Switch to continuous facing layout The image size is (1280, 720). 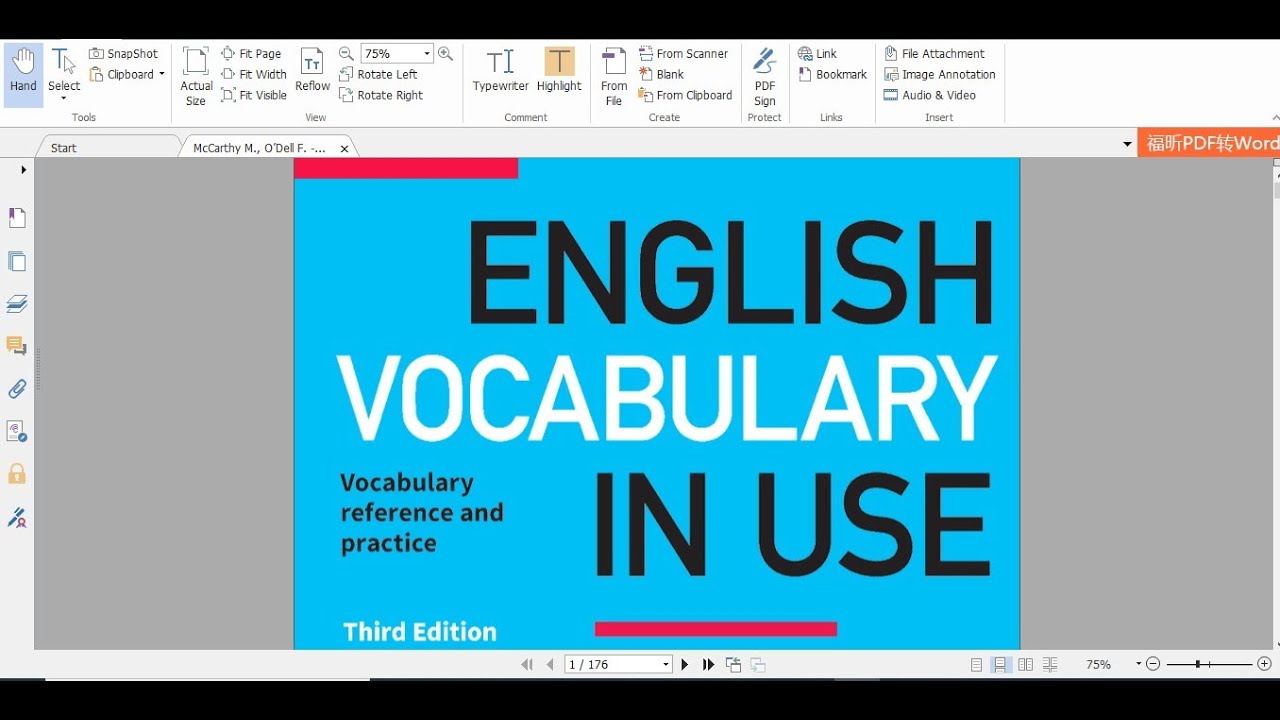click(1050, 664)
